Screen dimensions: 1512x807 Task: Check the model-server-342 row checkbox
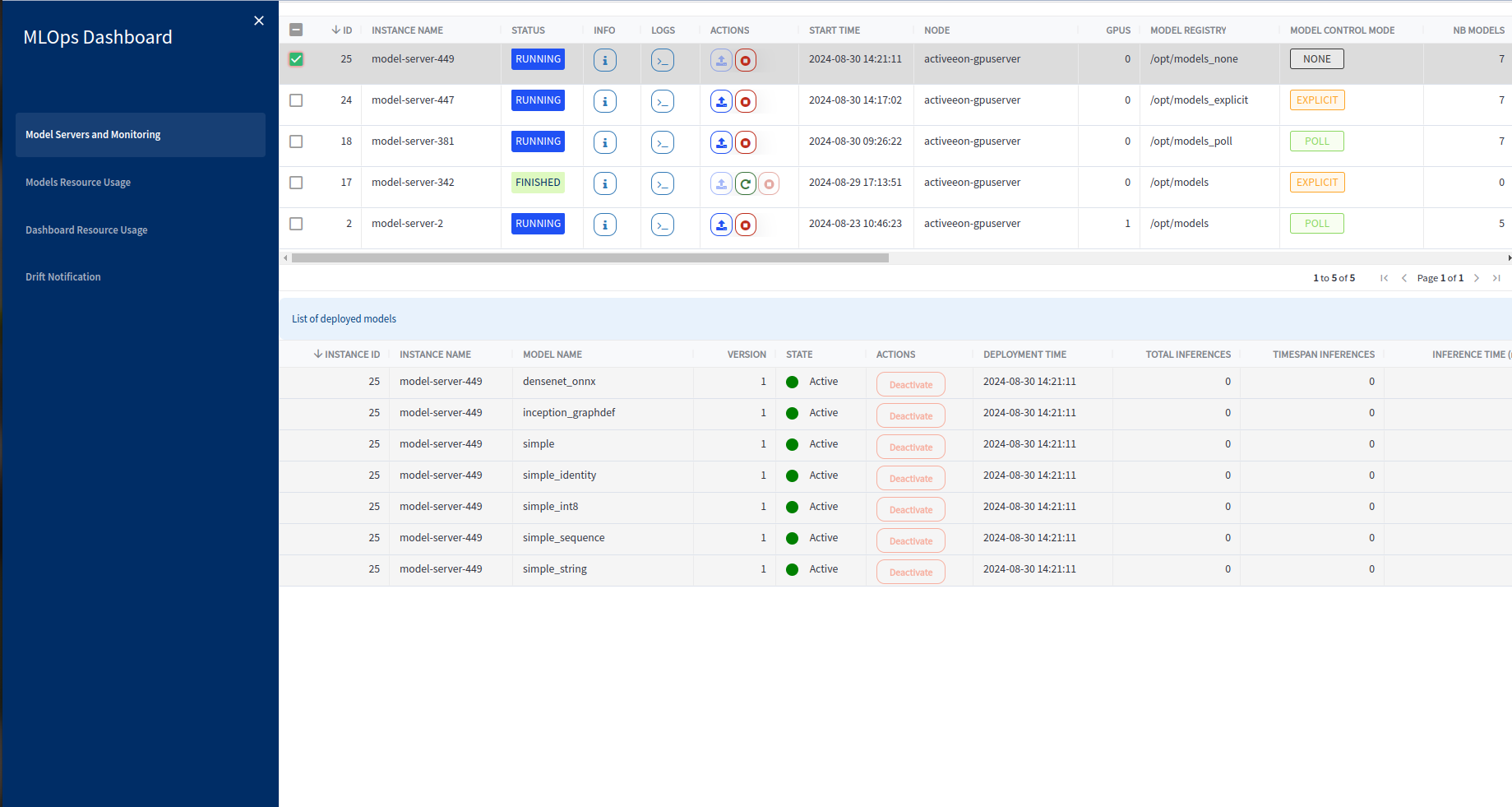[296, 183]
